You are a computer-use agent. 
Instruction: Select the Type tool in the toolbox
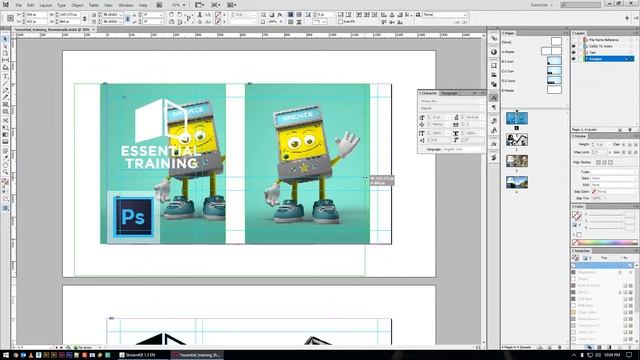pos(5,76)
